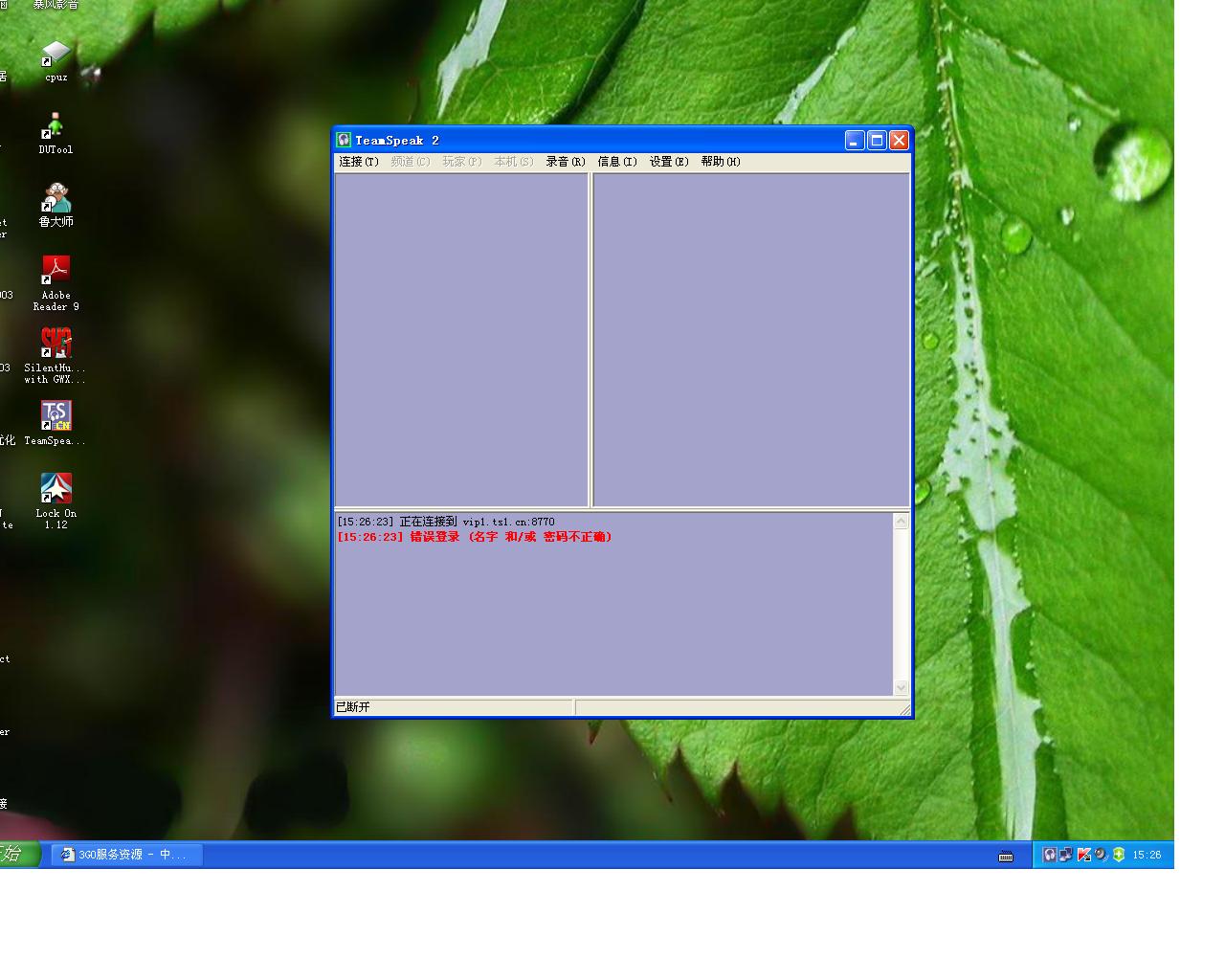This screenshot has height=980, width=1225.
Task: Open the Adobe Reader 9 shortcut
Action: click(x=56, y=283)
